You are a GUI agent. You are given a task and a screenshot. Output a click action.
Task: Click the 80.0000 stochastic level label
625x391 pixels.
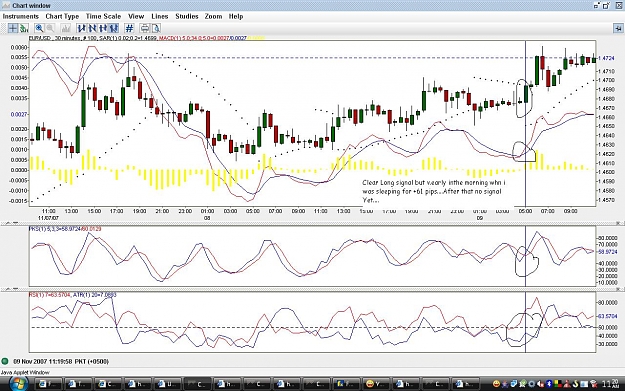click(607, 238)
